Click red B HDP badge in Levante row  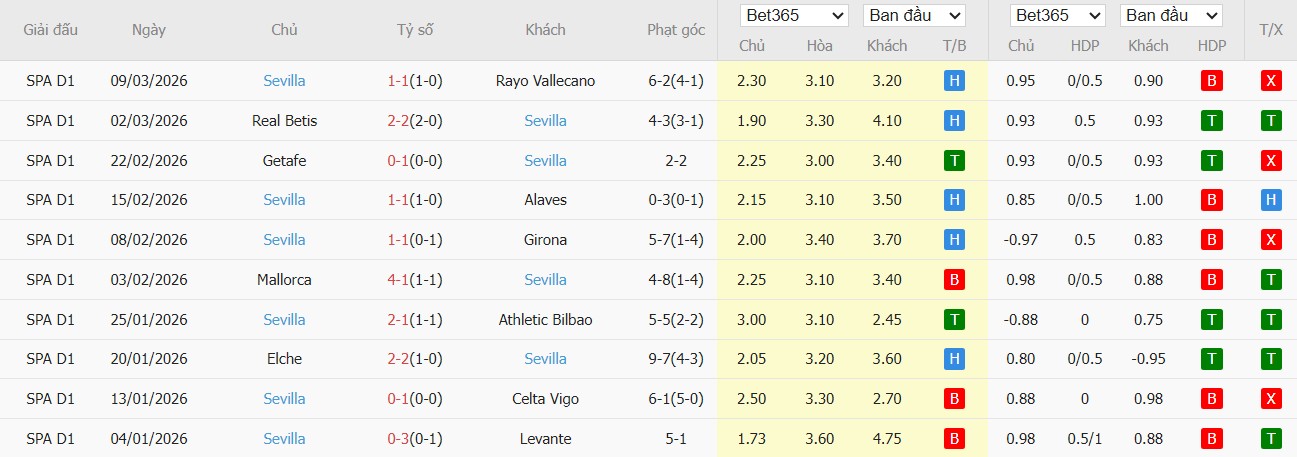tap(1211, 439)
